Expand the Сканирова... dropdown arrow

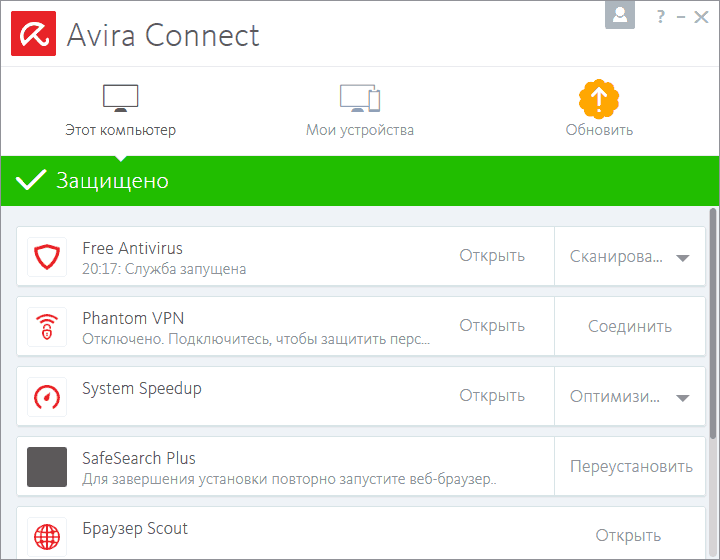tap(683, 258)
